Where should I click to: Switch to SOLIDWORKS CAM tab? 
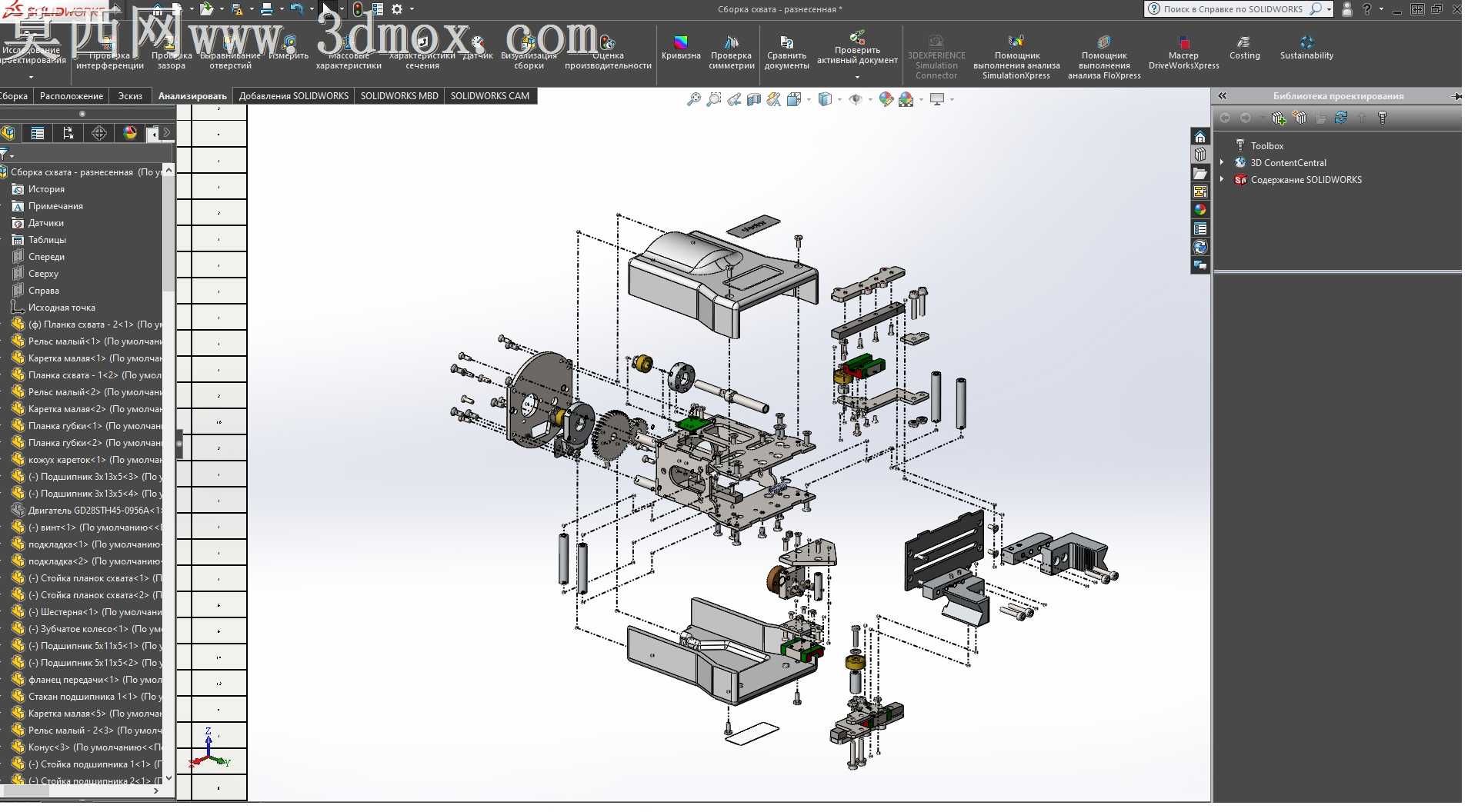490,96
